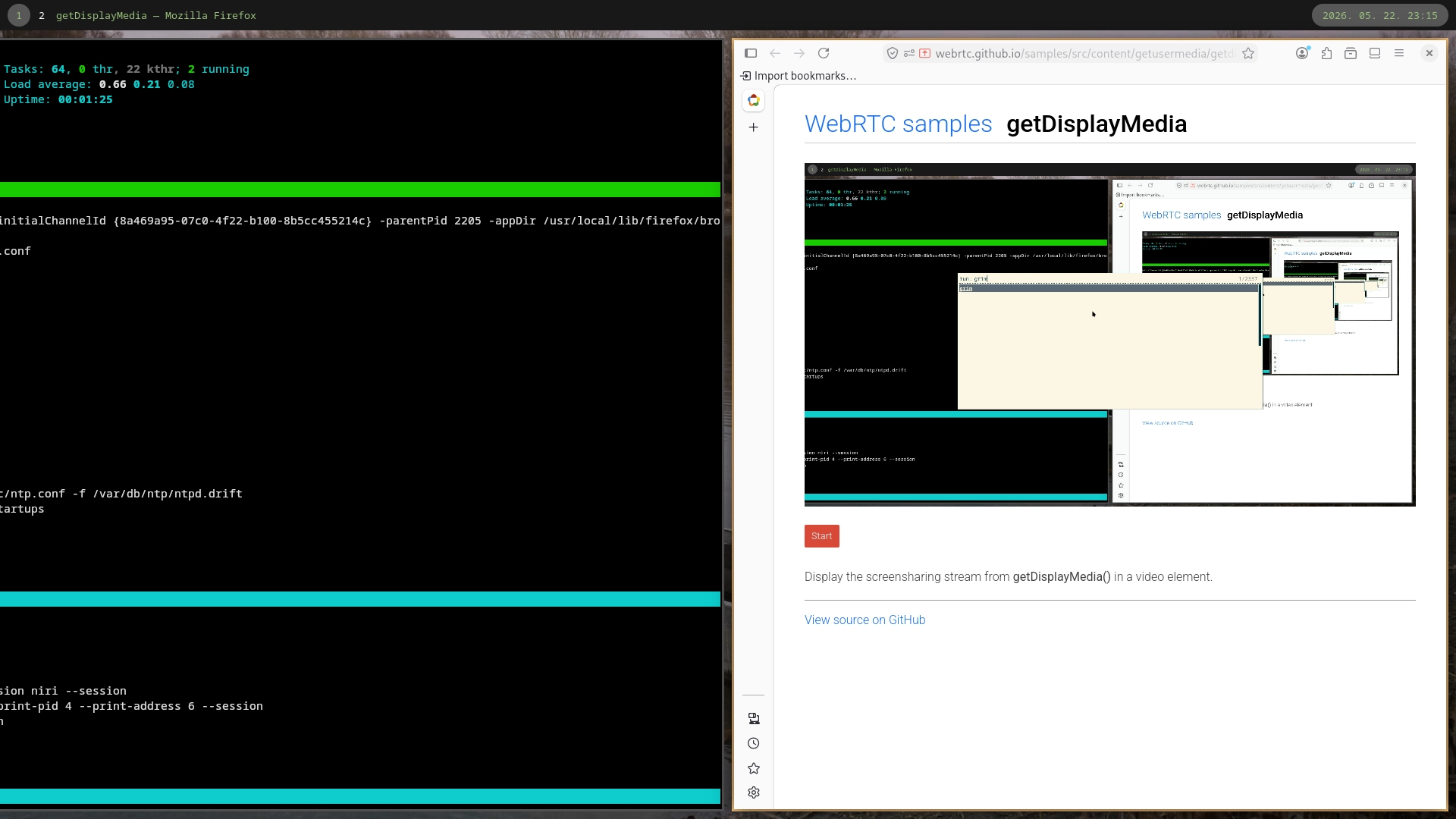Image resolution: width=1456 pixels, height=819 pixels.
Task: Go to WebRTC samples heading link
Action: [x=898, y=124]
